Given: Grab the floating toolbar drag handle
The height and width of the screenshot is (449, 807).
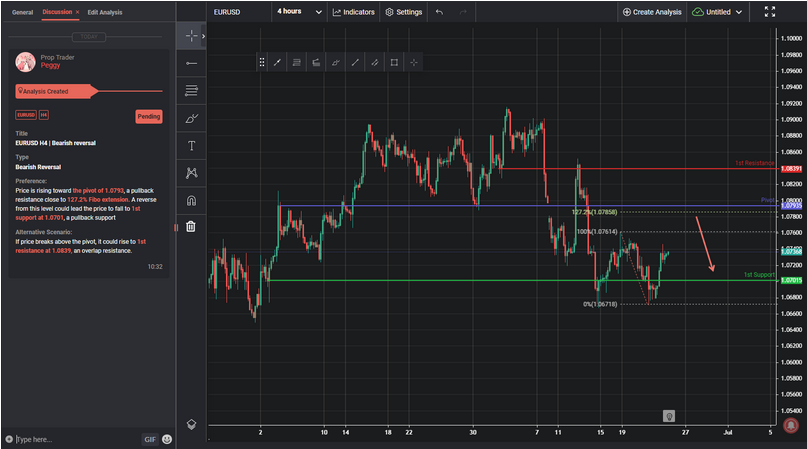Looking at the screenshot, I should point(262,62).
